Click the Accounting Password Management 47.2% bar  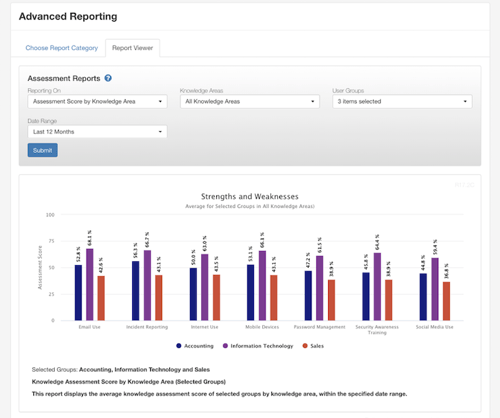point(308,295)
